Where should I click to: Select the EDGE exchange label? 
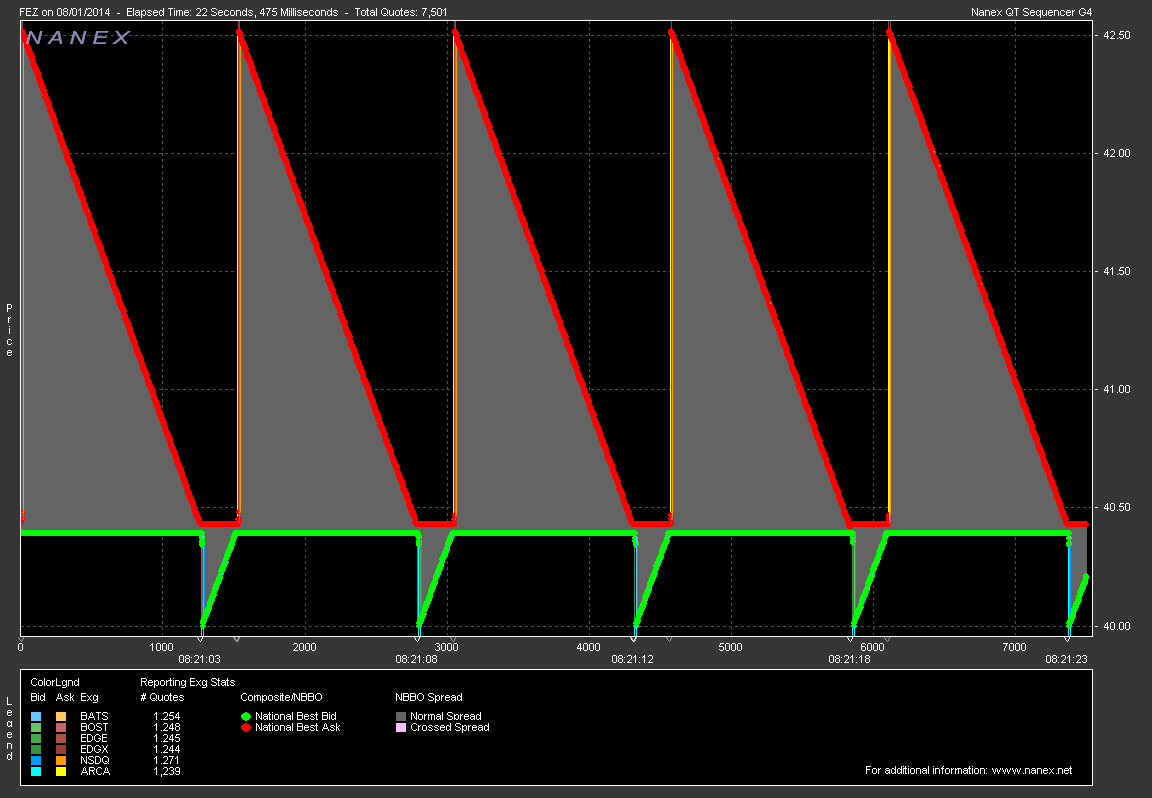(94, 738)
